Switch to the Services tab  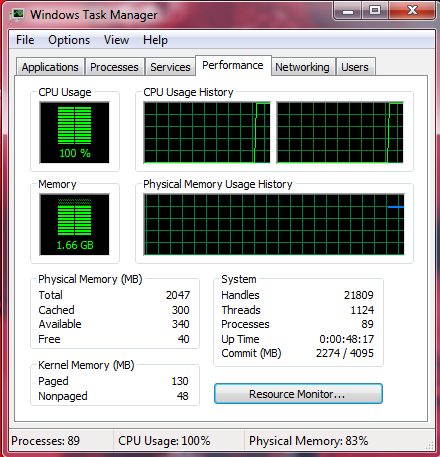[x=170, y=67]
